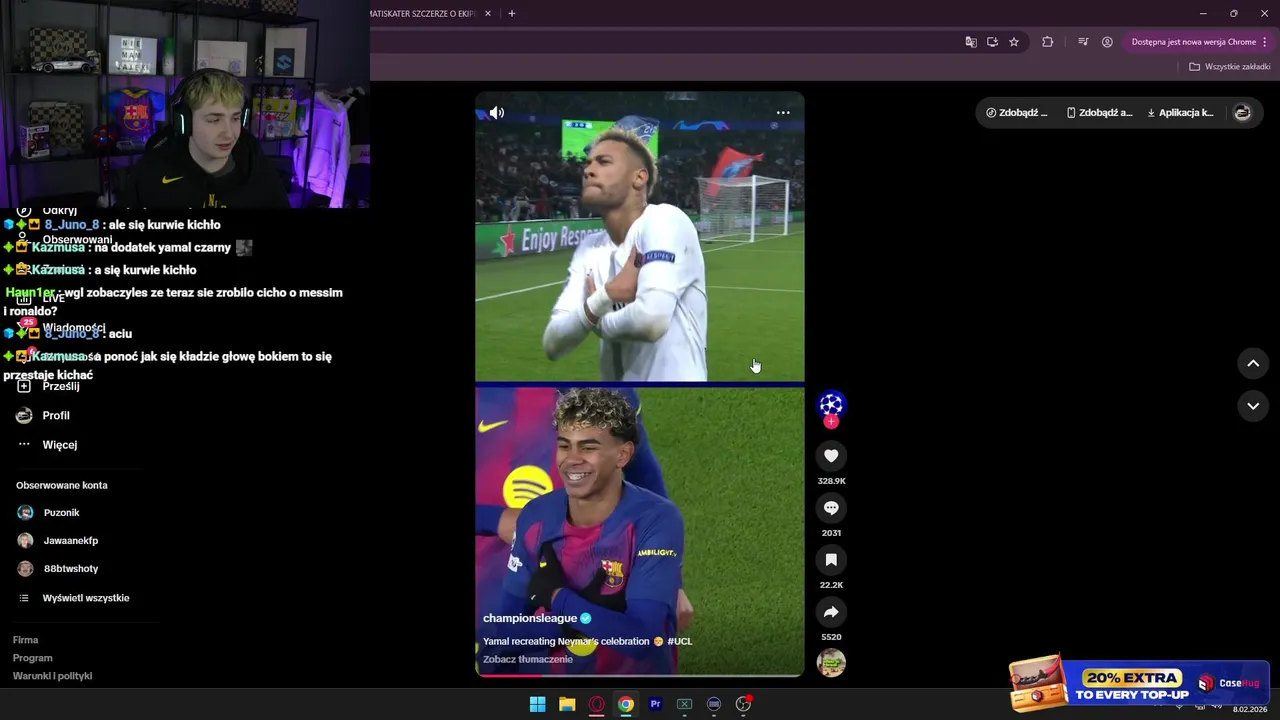The height and width of the screenshot is (720, 1280).
Task: Open the Chrome extensions puzzle icon
Action: (x=1048, y=42)
